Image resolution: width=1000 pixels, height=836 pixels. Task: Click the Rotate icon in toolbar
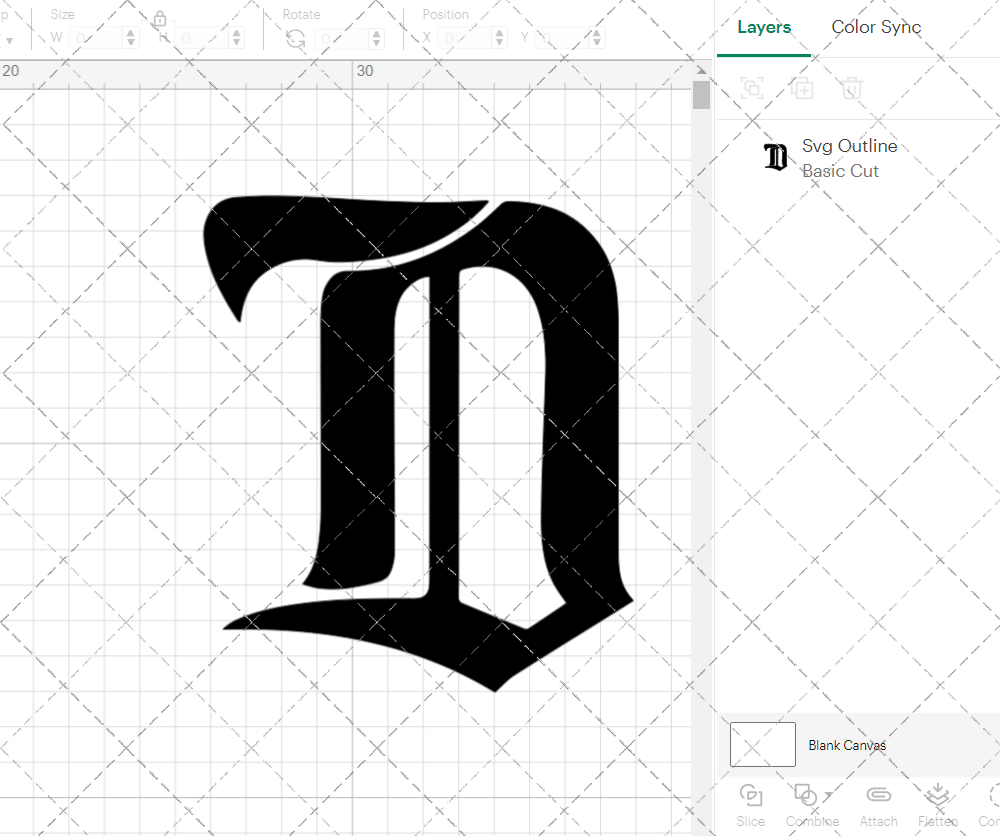pos(295,38)
